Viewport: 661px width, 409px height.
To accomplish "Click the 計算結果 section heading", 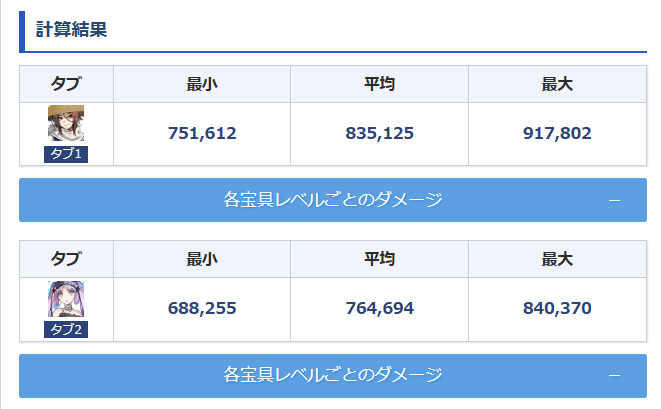I will (x=71, y=30).
